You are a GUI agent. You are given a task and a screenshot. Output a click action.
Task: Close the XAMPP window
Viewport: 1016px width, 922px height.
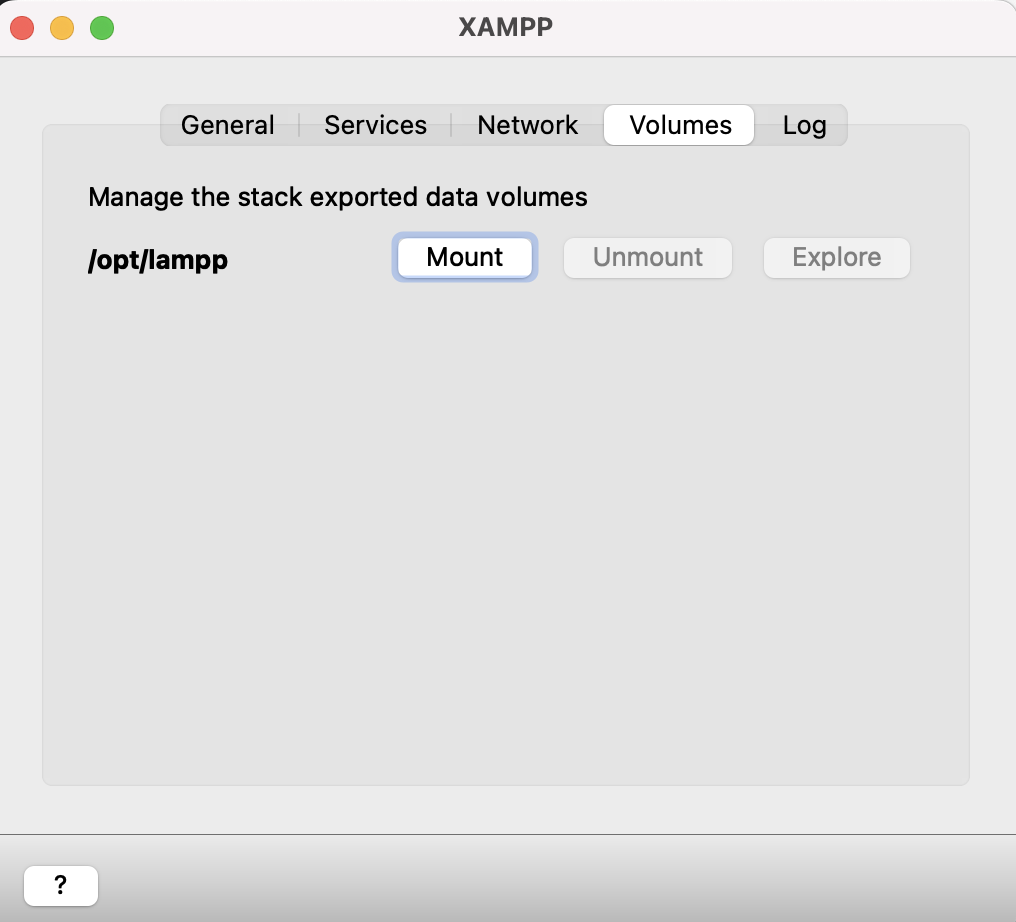click(x=22, y=28)
